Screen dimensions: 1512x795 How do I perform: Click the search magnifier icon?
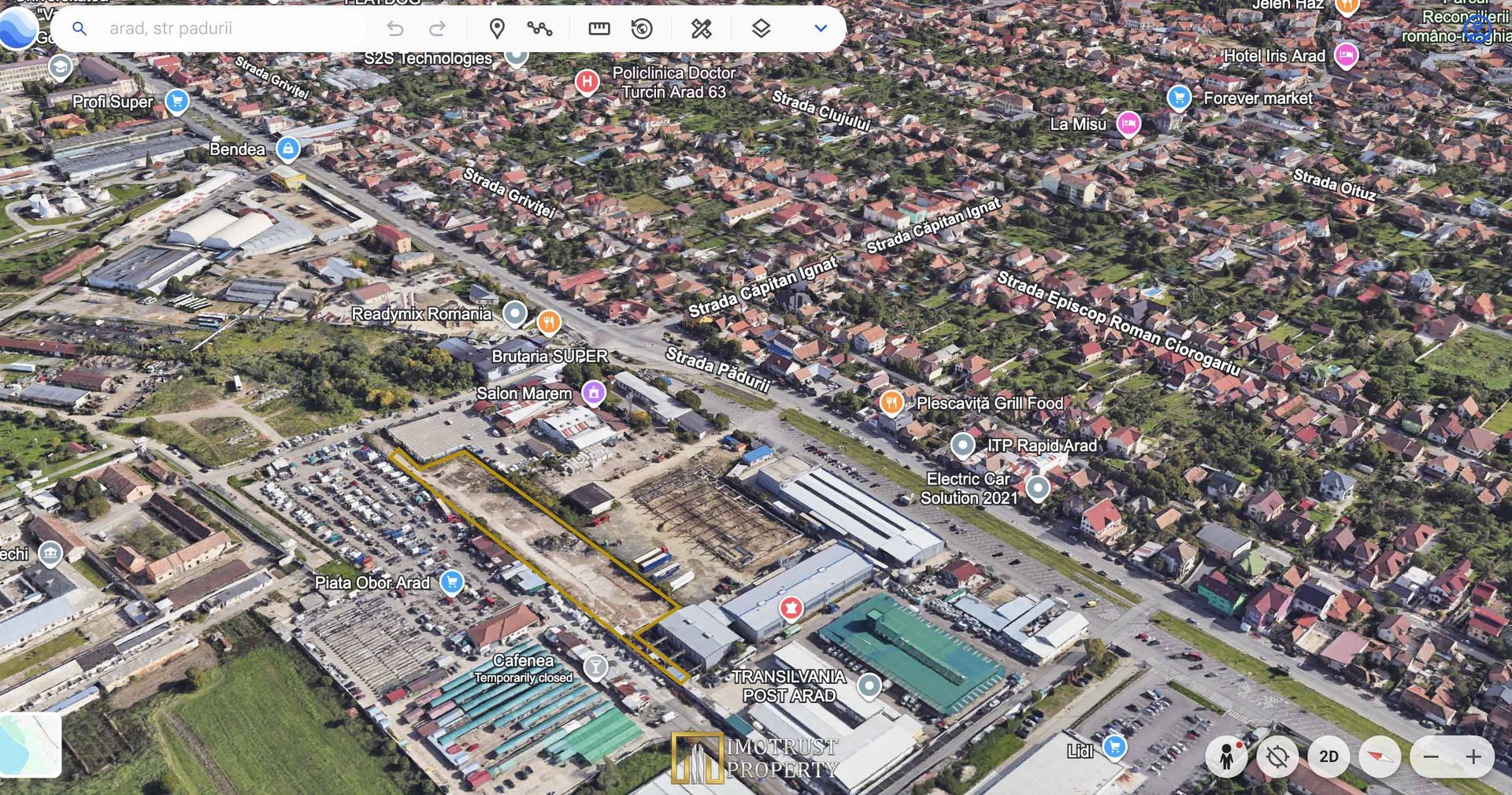point(80,29)
